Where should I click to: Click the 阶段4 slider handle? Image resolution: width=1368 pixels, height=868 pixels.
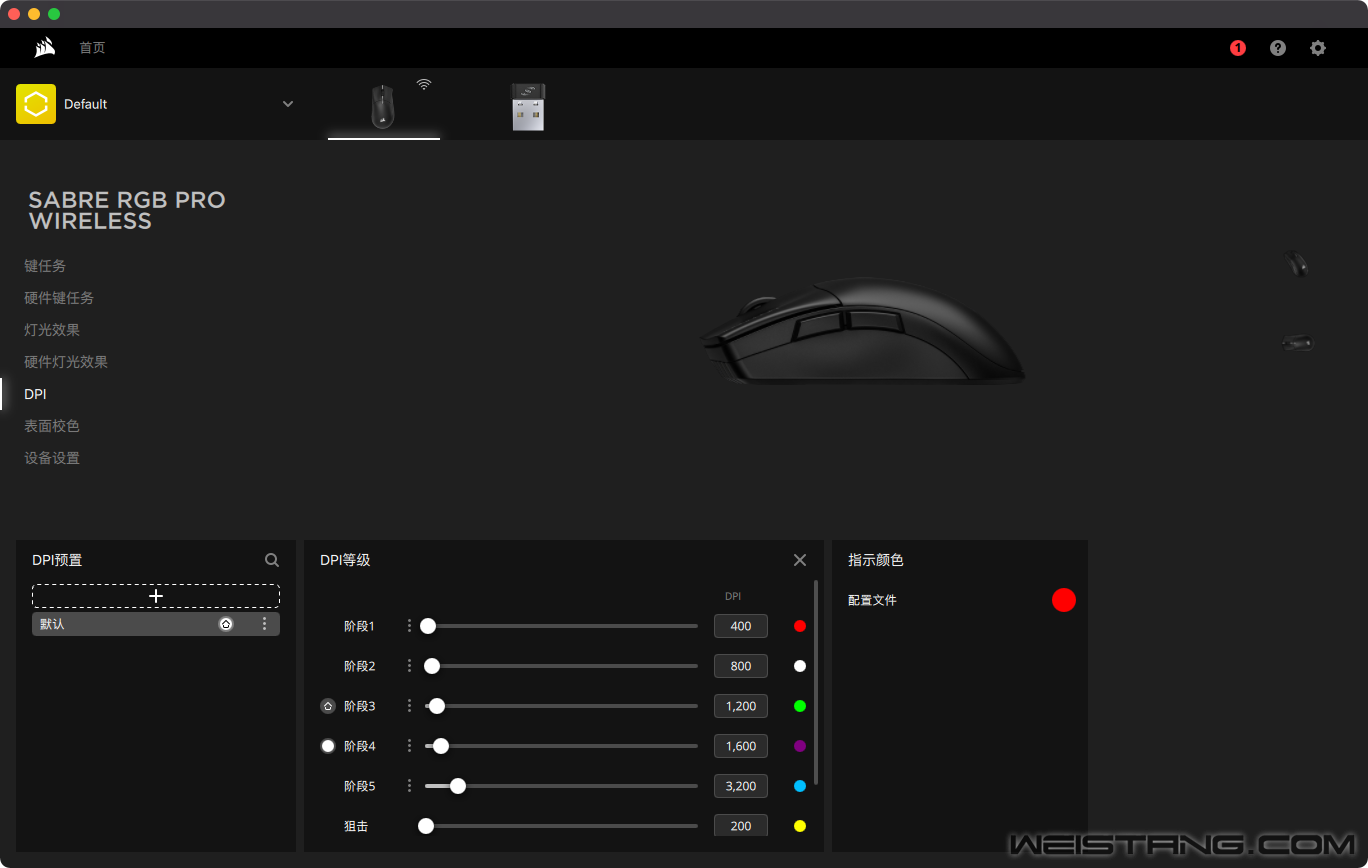click(441, 746)
